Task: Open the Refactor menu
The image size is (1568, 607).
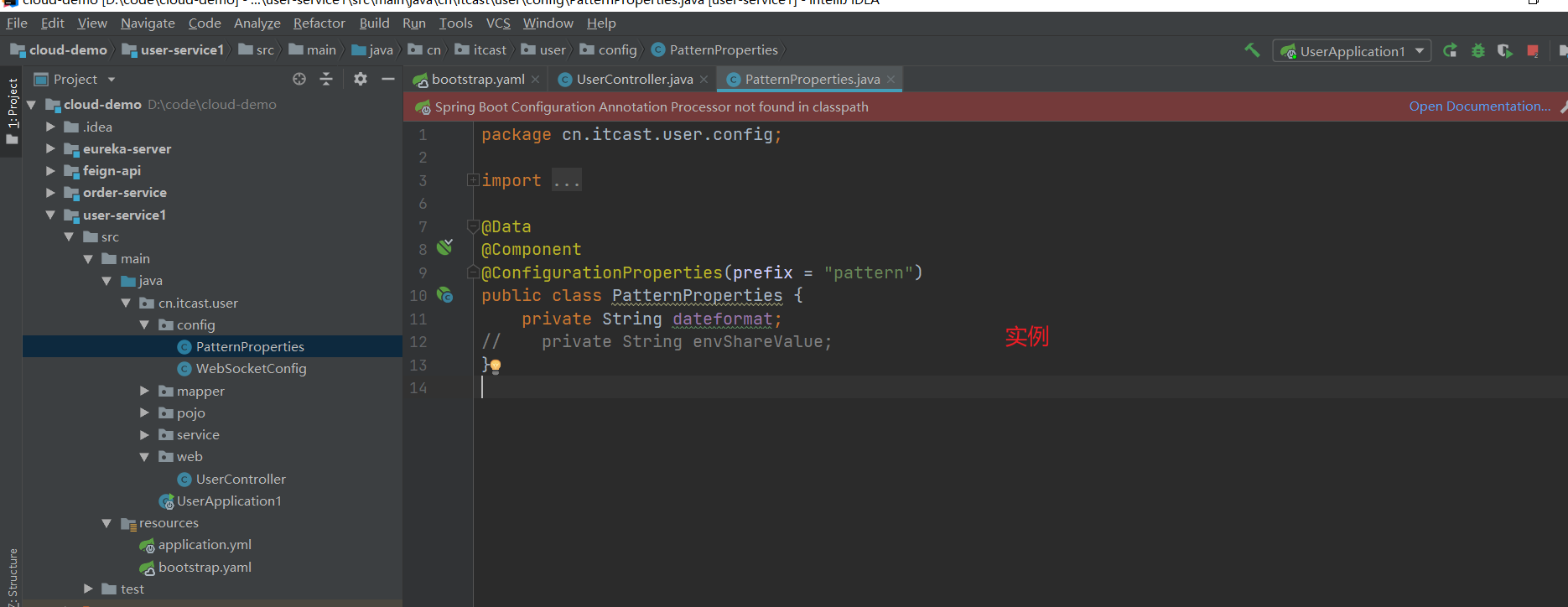Action: pyautogui.click(x=319, y=23)
